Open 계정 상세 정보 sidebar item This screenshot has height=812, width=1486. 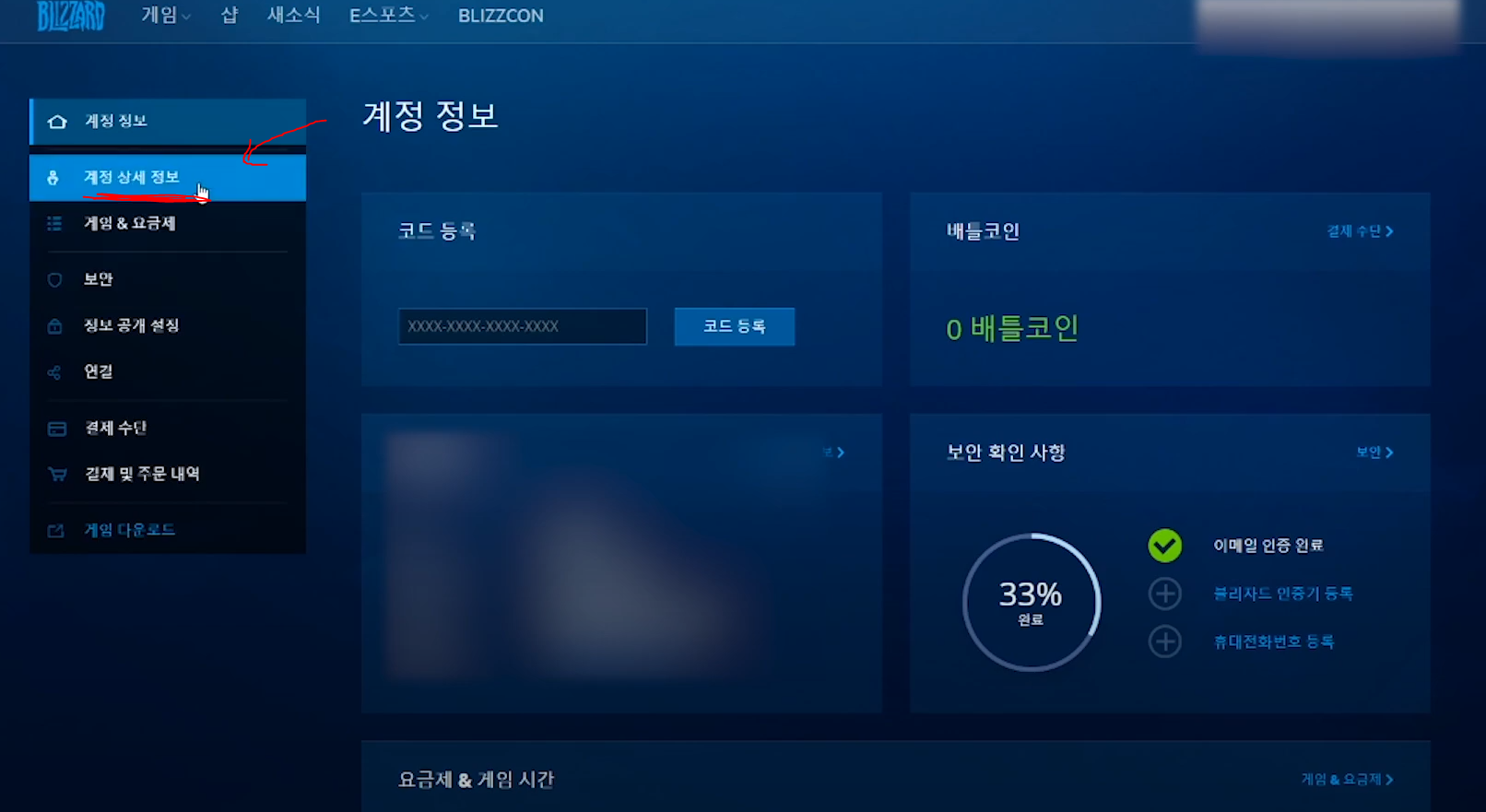click(168, 178)
